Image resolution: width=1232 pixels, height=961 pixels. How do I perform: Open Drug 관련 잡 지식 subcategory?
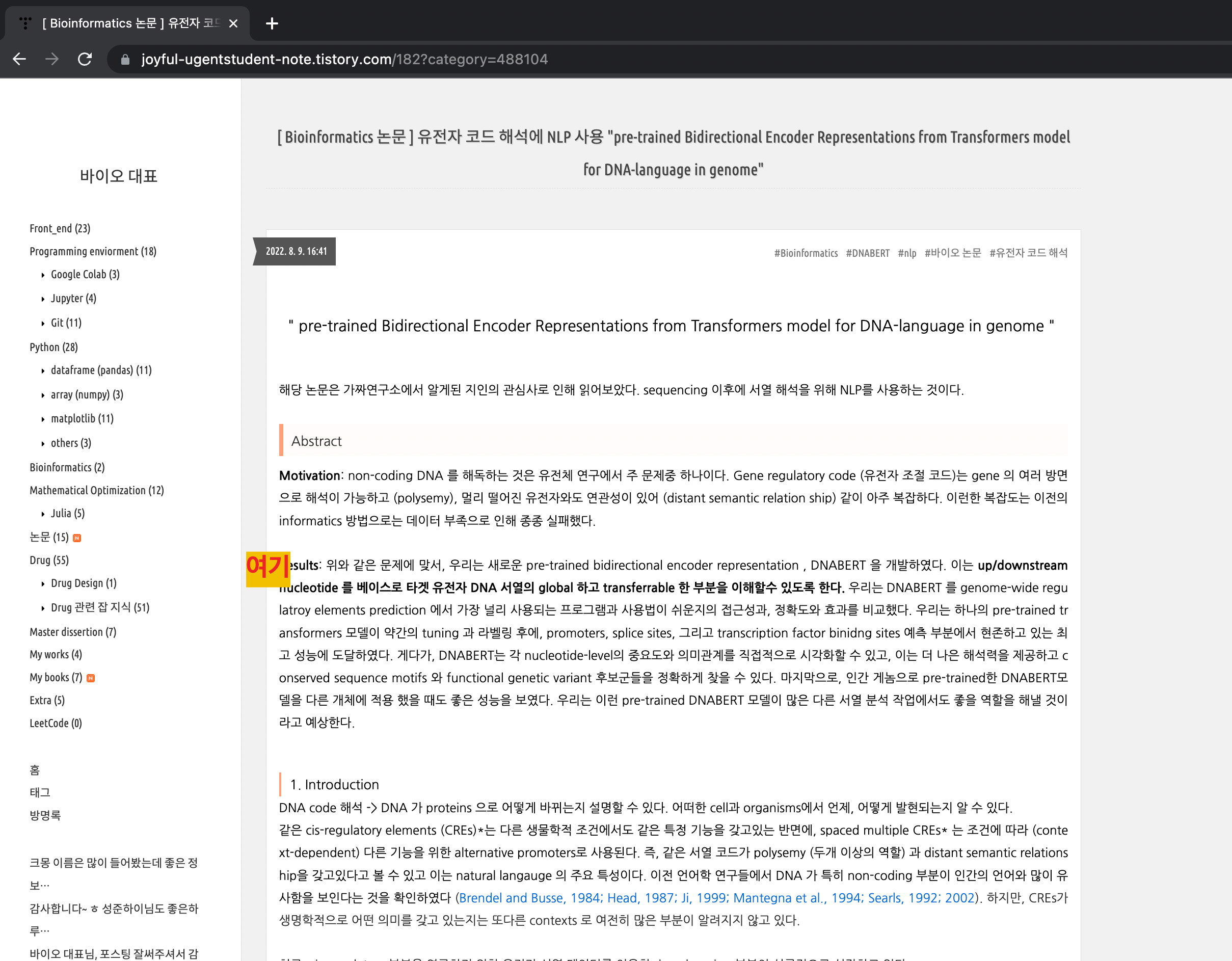pos(100,607)
